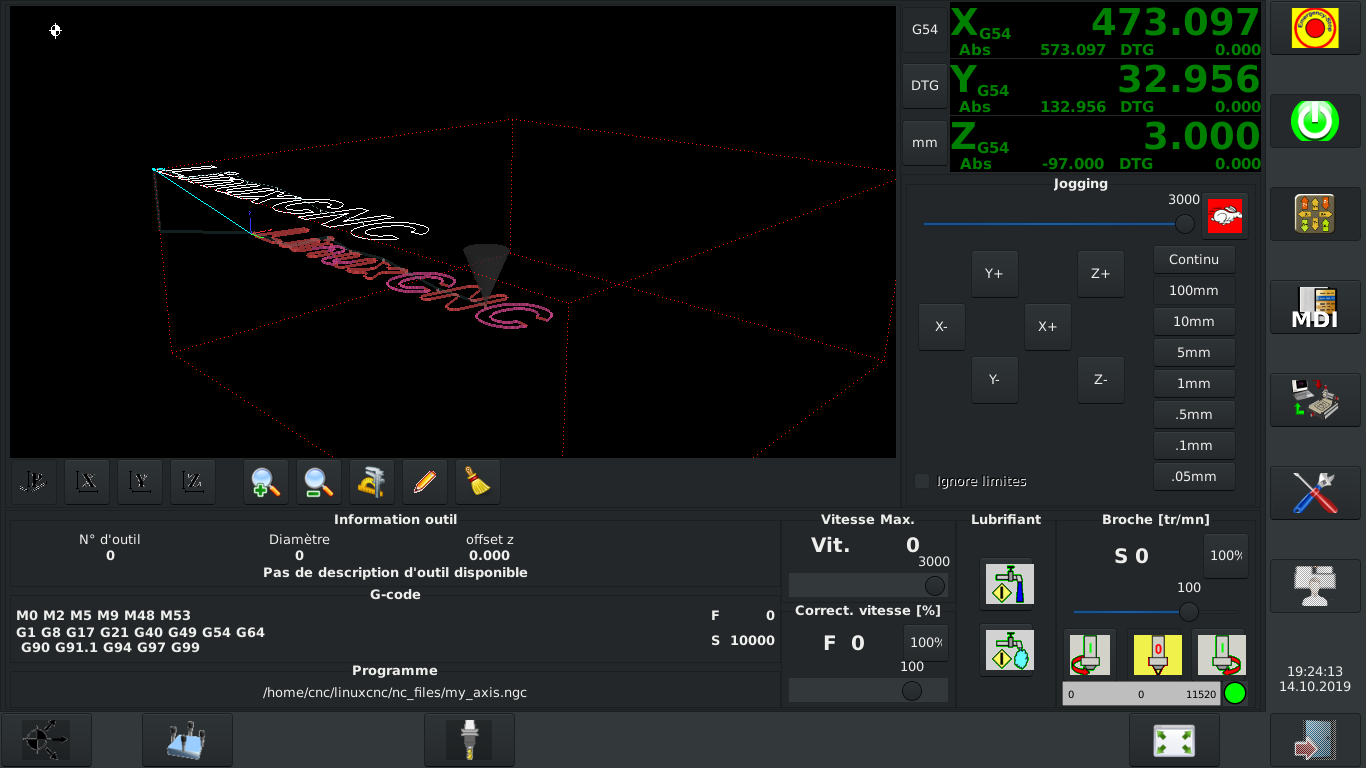Click the Z axis DRO readout

pos(1105,144)
